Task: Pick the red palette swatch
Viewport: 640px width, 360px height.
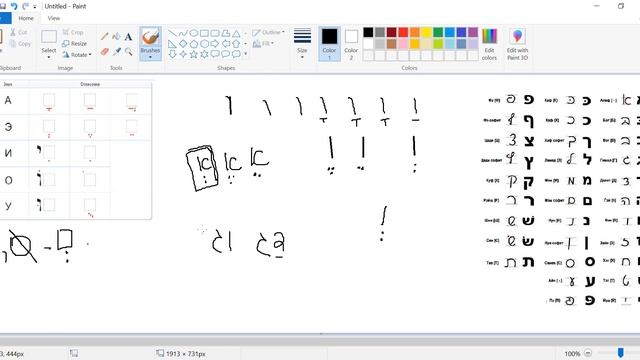Action: (x=403, y=32)
